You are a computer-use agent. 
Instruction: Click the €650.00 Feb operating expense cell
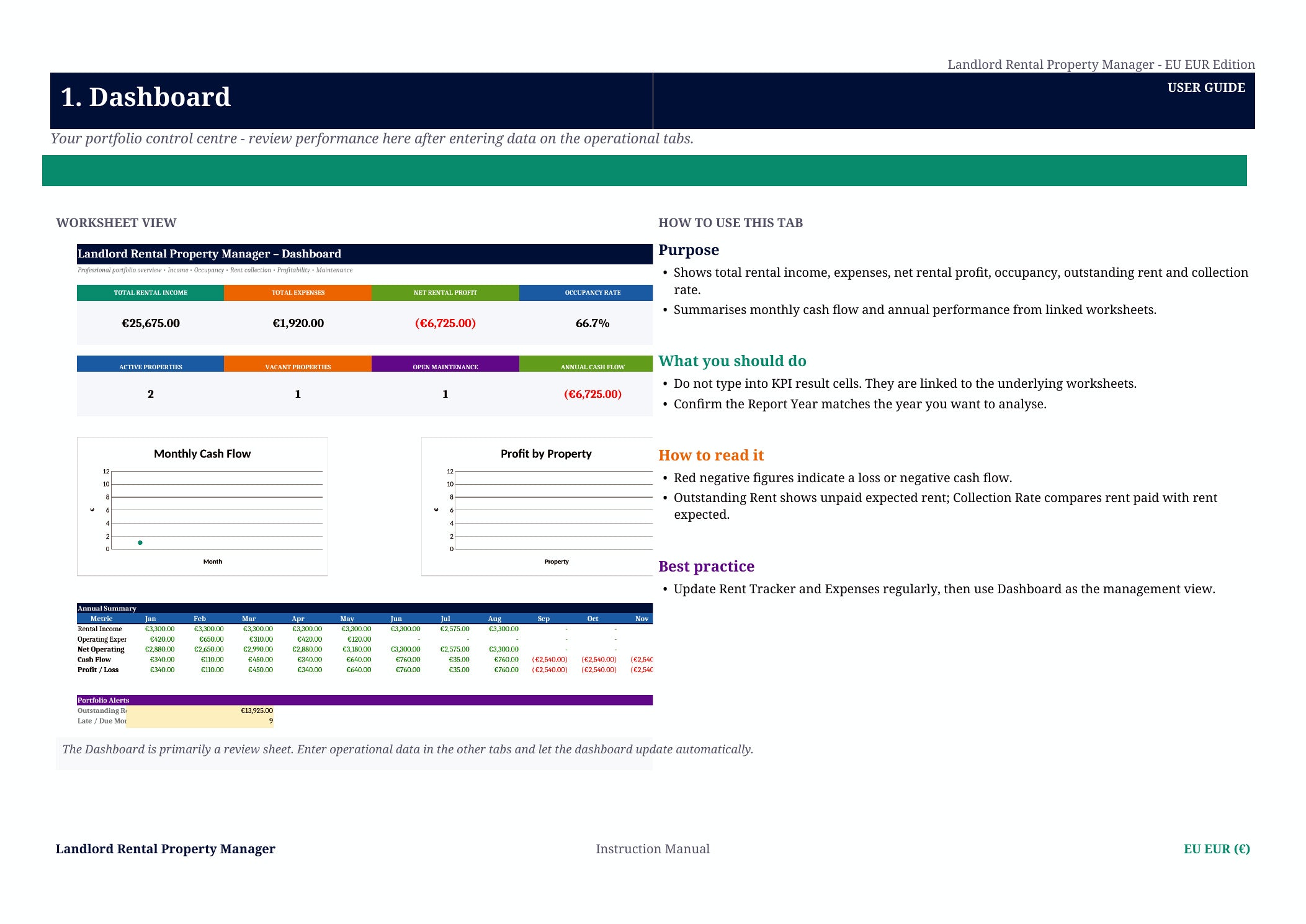coord(212,639)
